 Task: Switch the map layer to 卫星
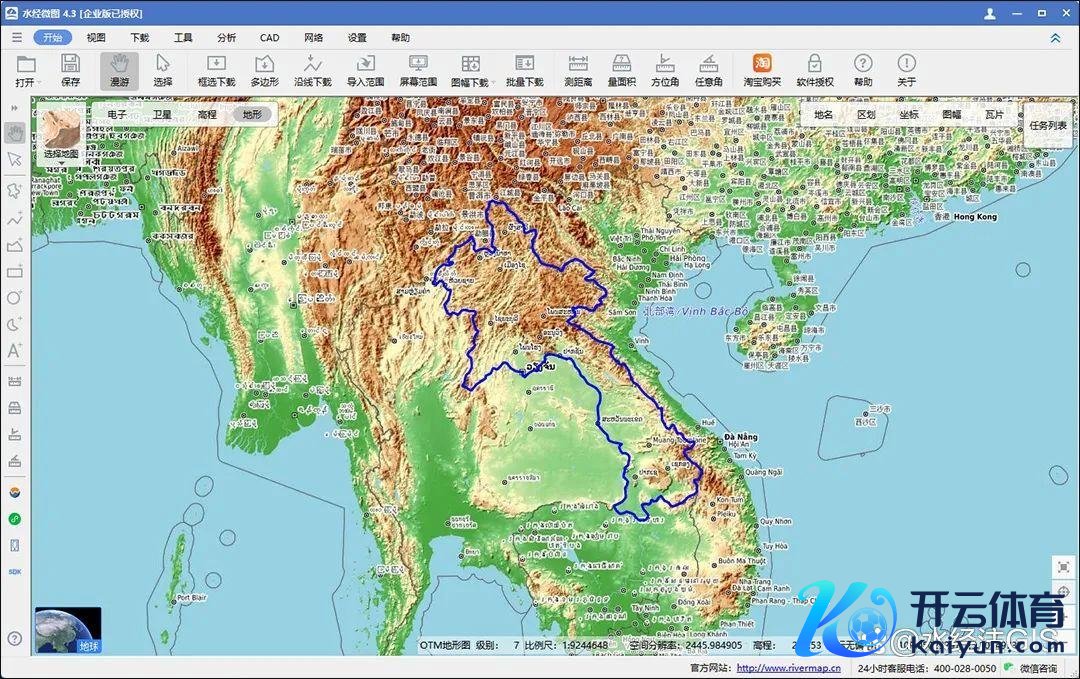pyautogui.click(x=162, y=115)
